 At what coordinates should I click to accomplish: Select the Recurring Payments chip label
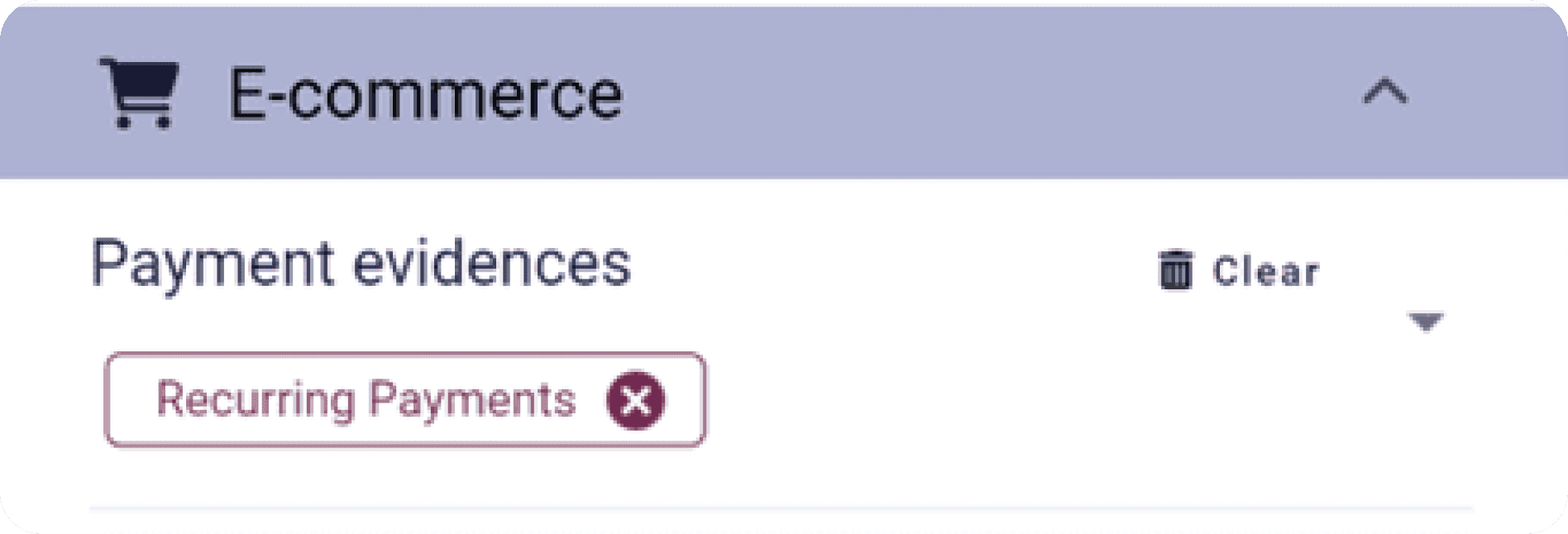pos(366,400)
